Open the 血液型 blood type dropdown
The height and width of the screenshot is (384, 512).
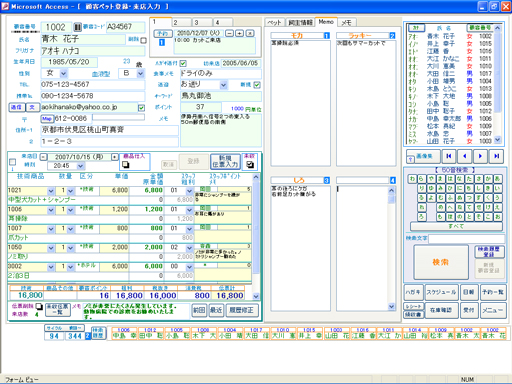(x=141, y=73)
